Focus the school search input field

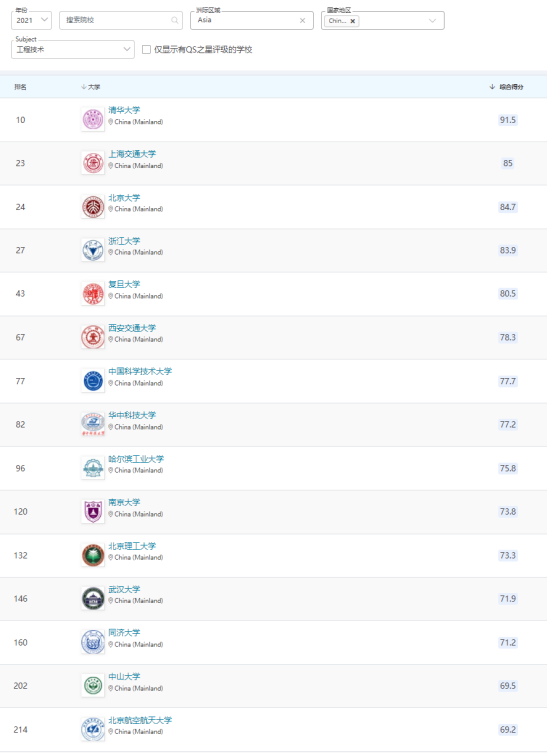tap(121, 20)
